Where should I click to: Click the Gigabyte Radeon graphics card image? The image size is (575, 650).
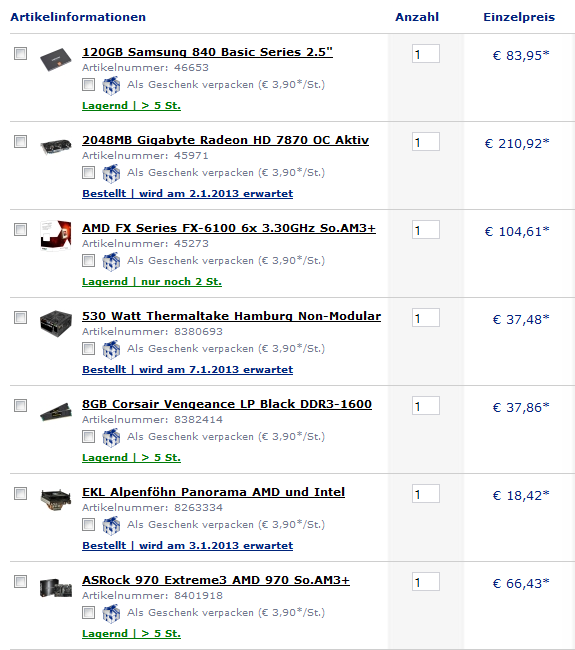[x=56, y=147]
